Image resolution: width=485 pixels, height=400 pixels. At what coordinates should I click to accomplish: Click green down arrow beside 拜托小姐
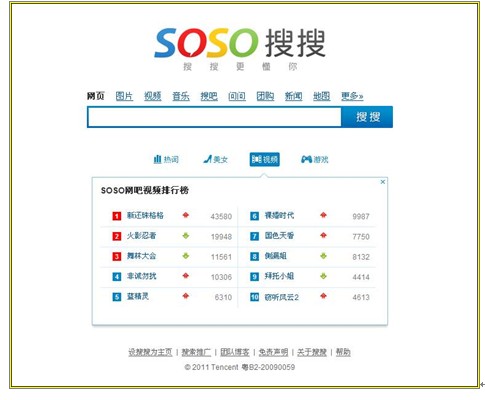point(323,276)
